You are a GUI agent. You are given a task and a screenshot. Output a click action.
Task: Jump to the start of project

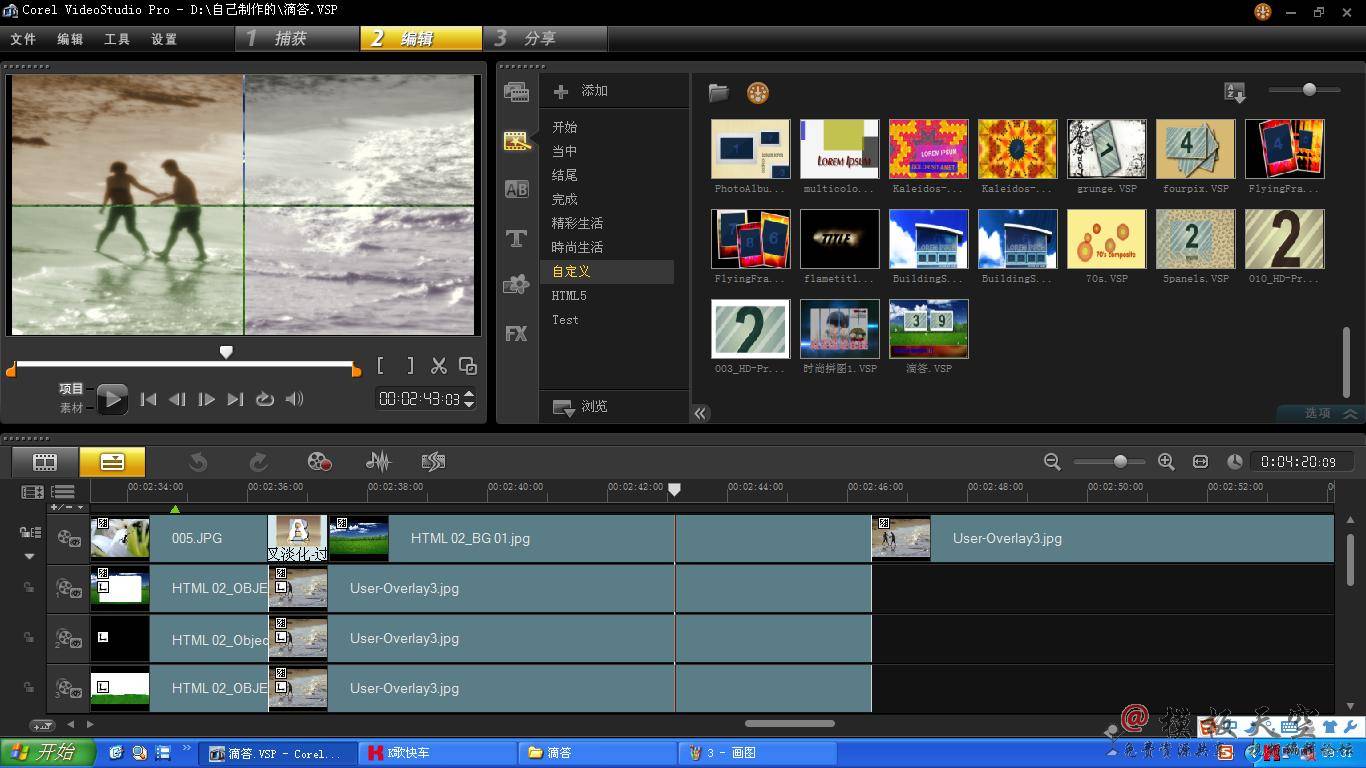point(148,399)
